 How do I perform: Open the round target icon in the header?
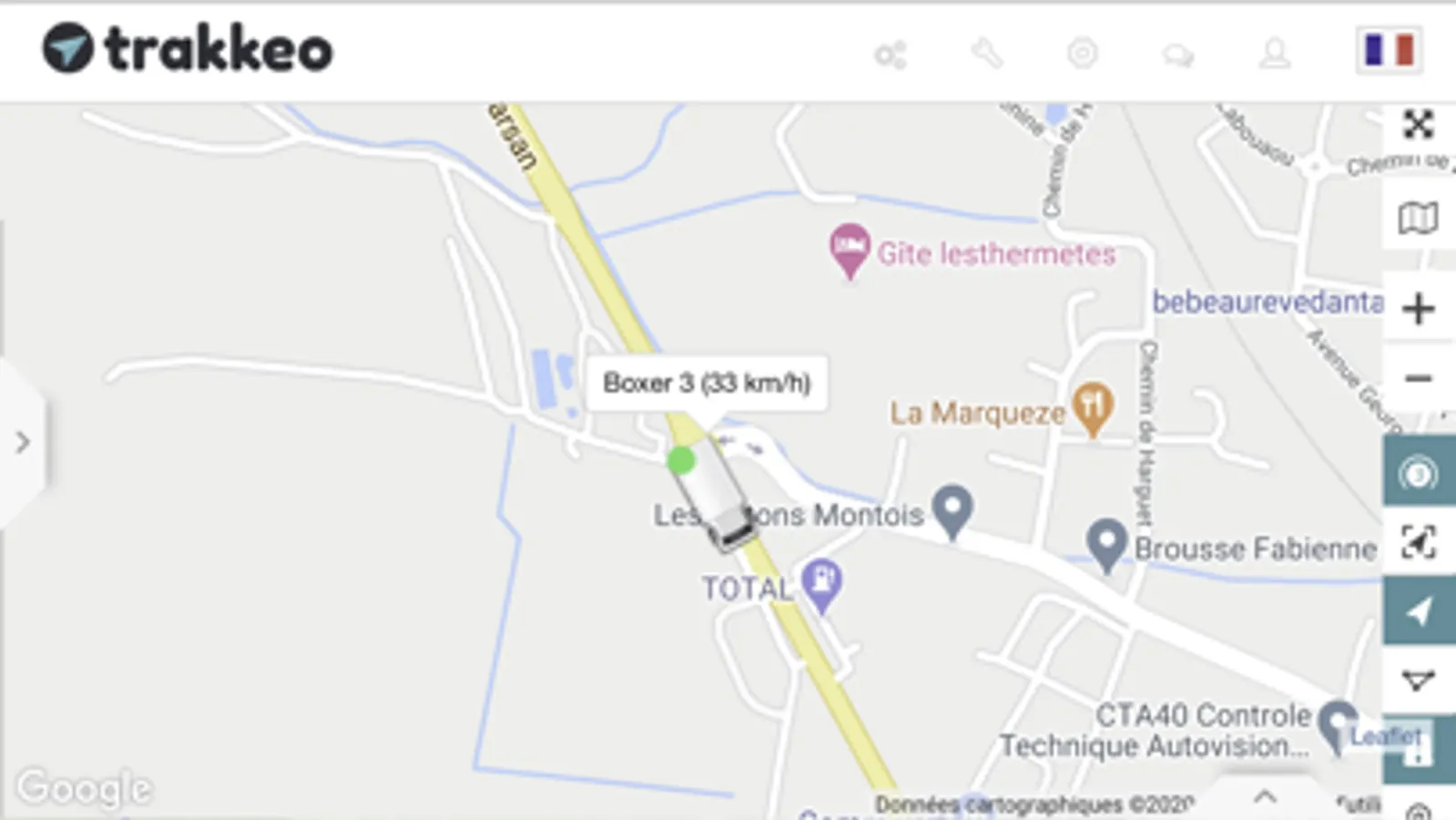coord(1083,54)
